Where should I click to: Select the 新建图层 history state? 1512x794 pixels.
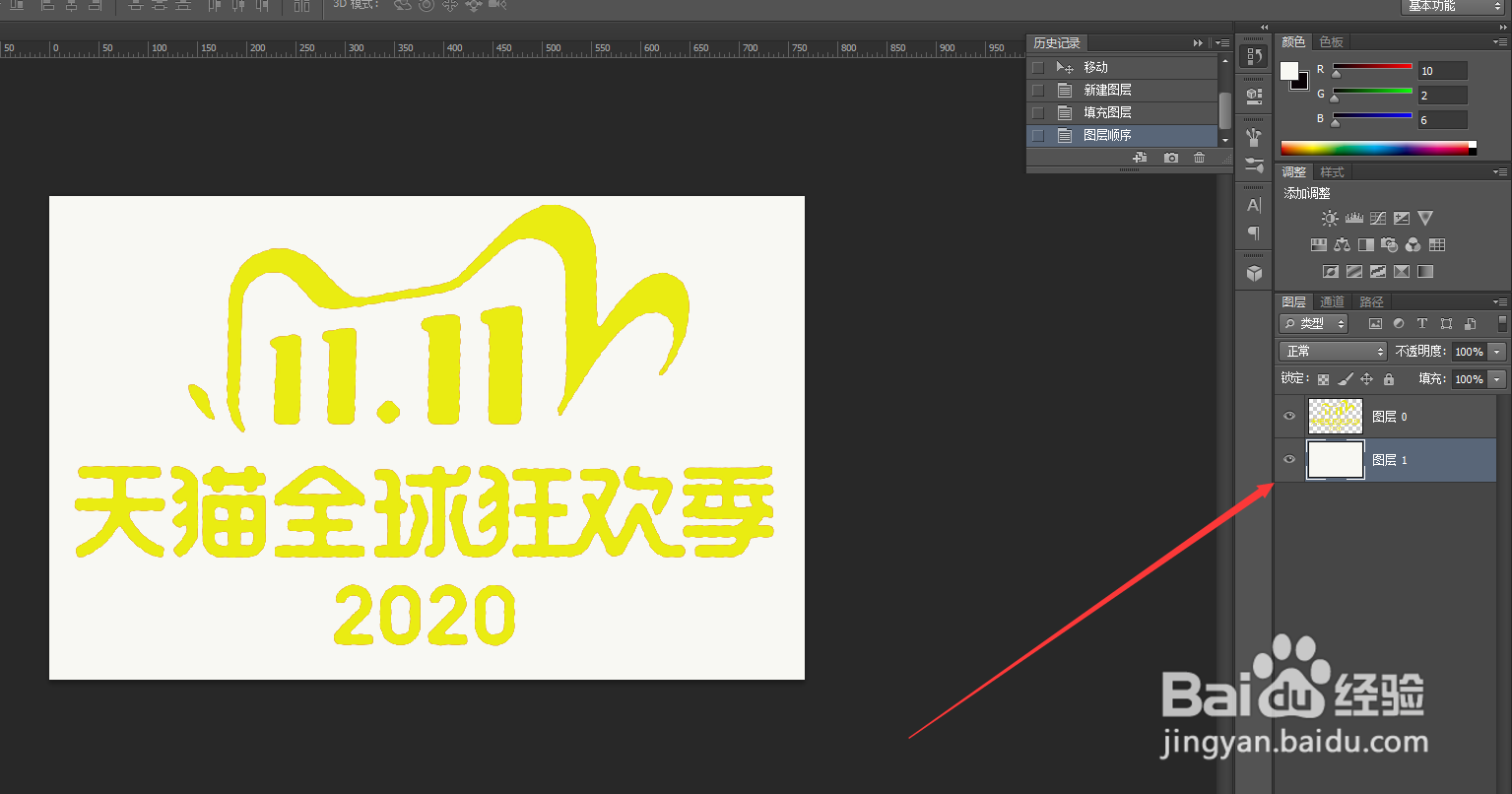[x=1122, y=90]
